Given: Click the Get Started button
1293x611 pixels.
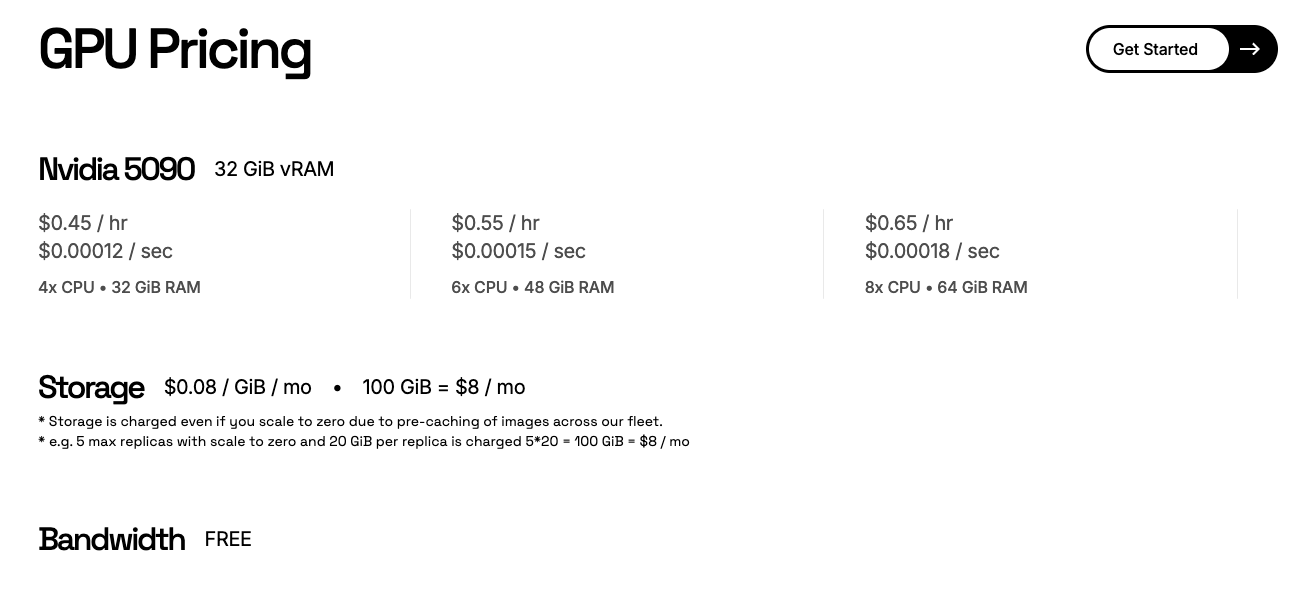Looking at the screenshot, I should click(x=1157, y=49).
